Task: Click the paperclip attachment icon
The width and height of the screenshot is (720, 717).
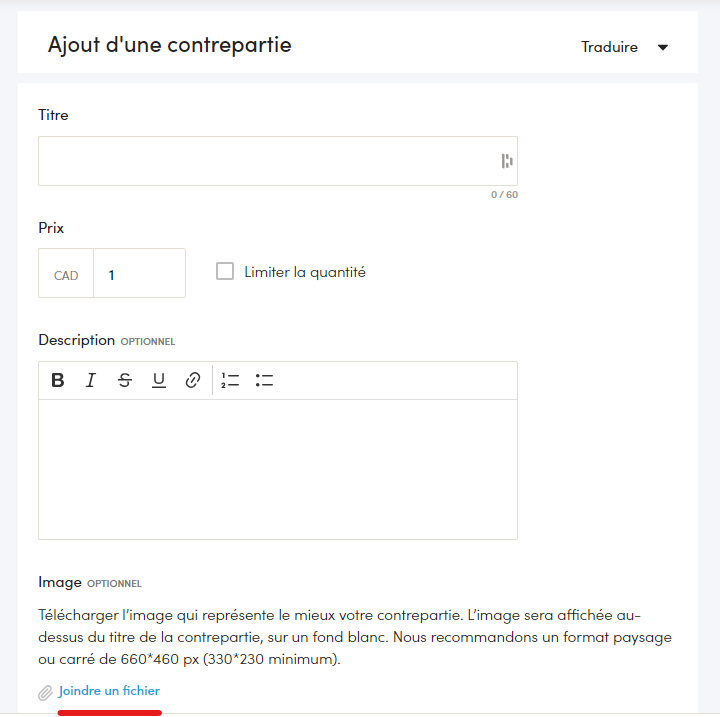Action: tap(45, 693)
